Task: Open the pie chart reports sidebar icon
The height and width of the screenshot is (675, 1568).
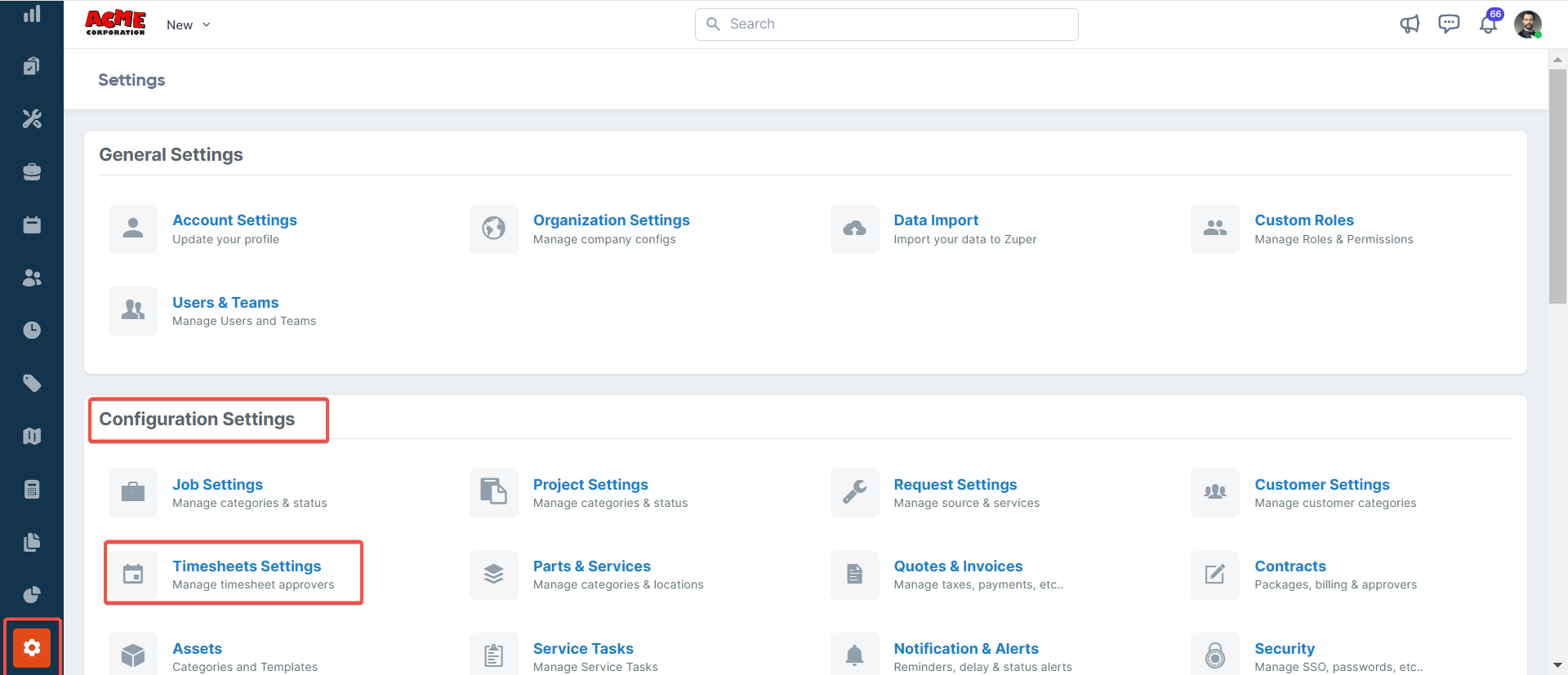Action: [x=32, y=595]
